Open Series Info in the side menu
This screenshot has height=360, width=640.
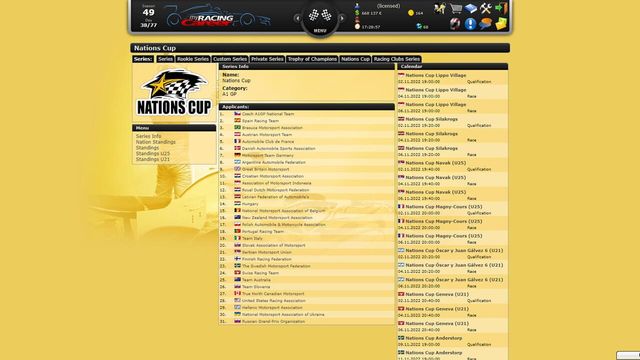coord(149,136)
